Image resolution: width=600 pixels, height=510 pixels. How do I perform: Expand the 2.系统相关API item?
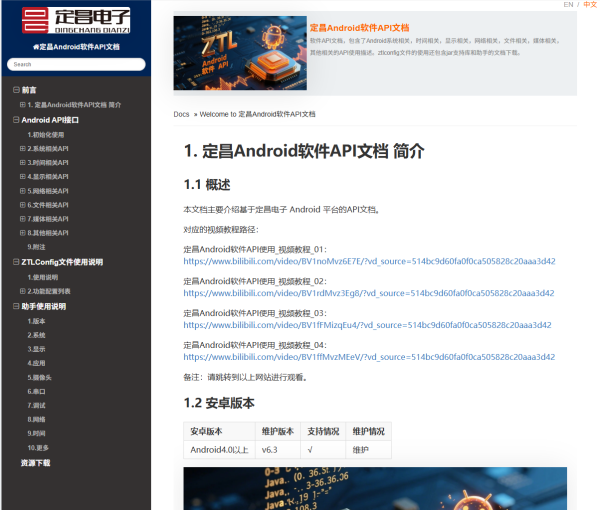23,148
